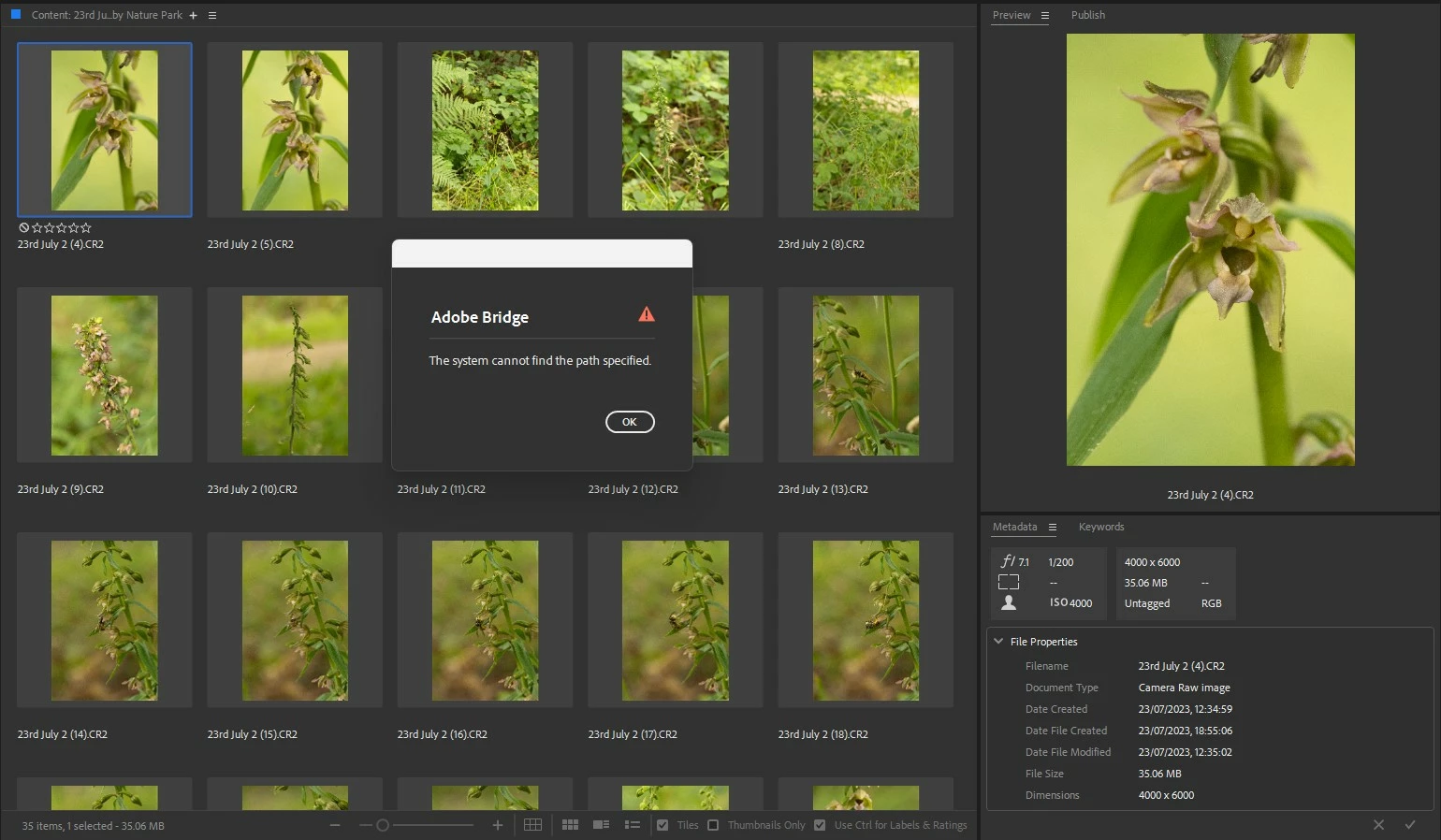Viewport: 1441px width, 840px height.
Task: Select thumbnail 23rd July 2 (13).CR2
Action: 866,375
